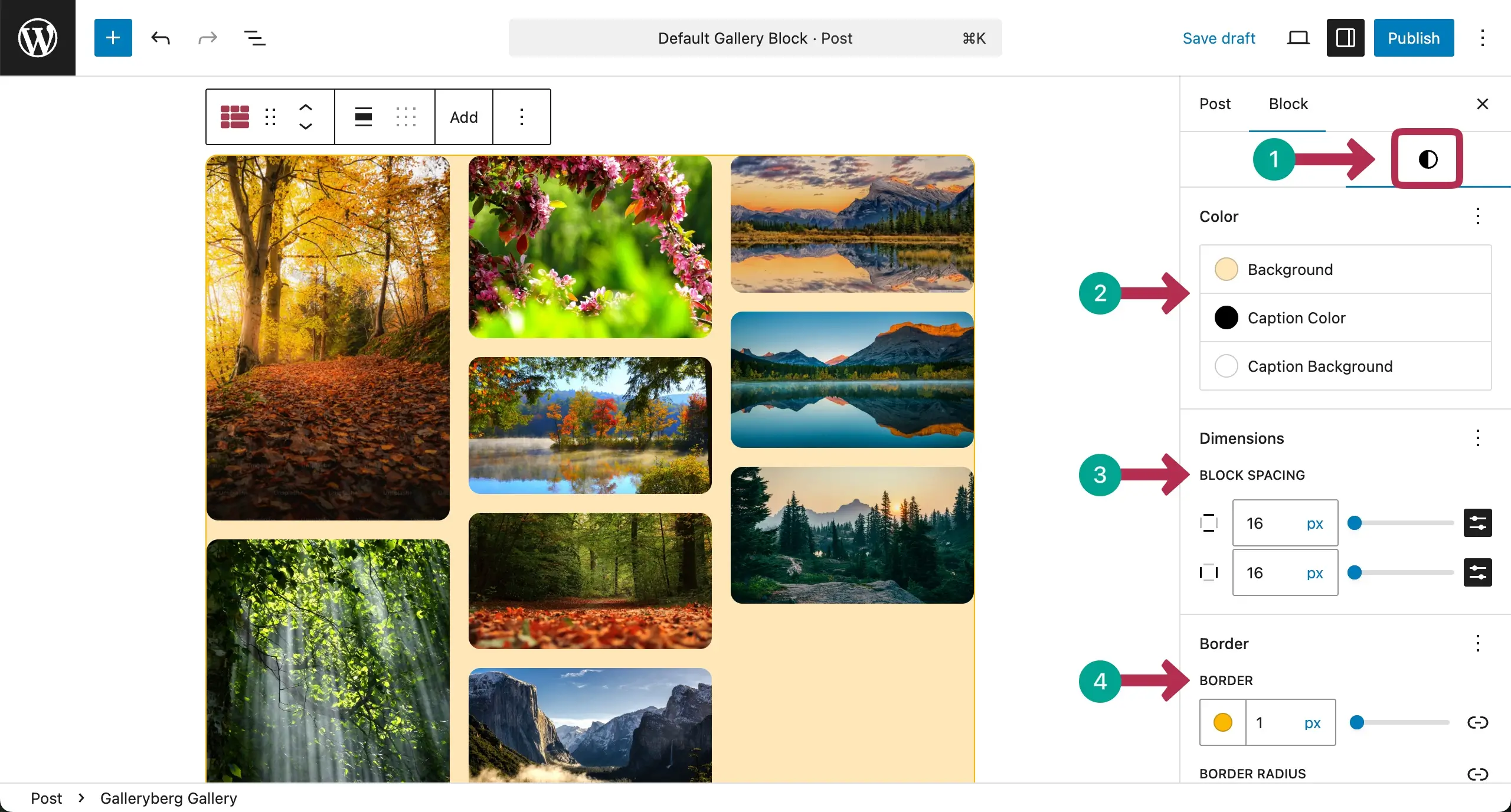
Task: Open Border panel options menu
Action: click(1477, 643)
